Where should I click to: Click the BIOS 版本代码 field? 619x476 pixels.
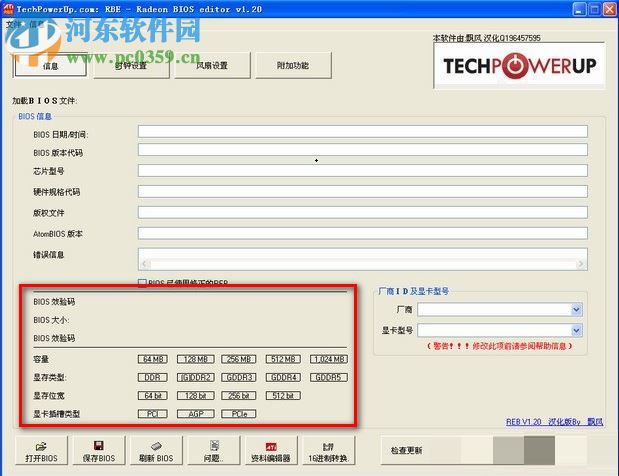tap(362, 150)
